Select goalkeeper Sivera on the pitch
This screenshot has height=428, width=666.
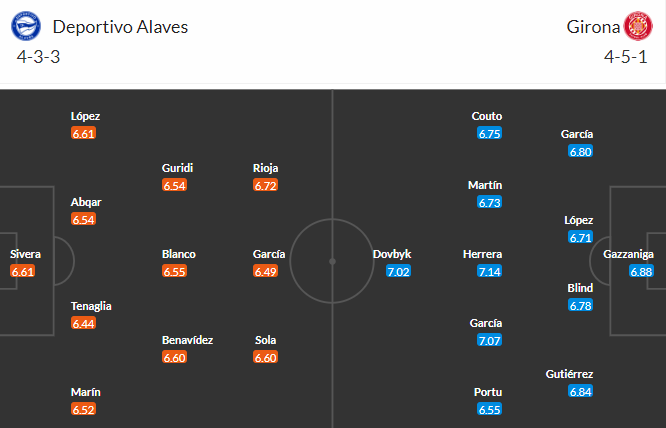pyautogui.click(x=25, y=254)
